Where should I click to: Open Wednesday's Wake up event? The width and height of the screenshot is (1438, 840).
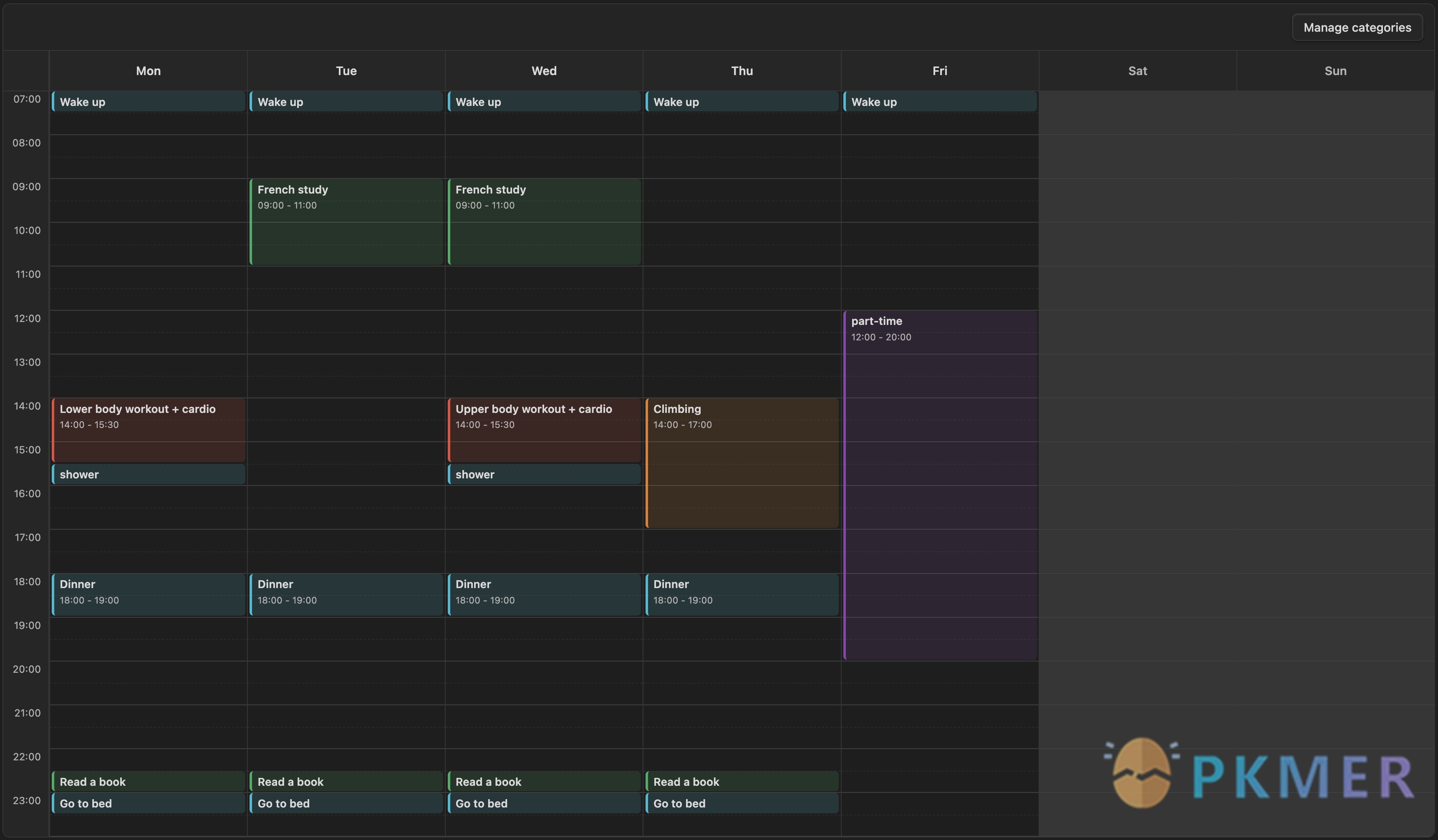(544, 101)
